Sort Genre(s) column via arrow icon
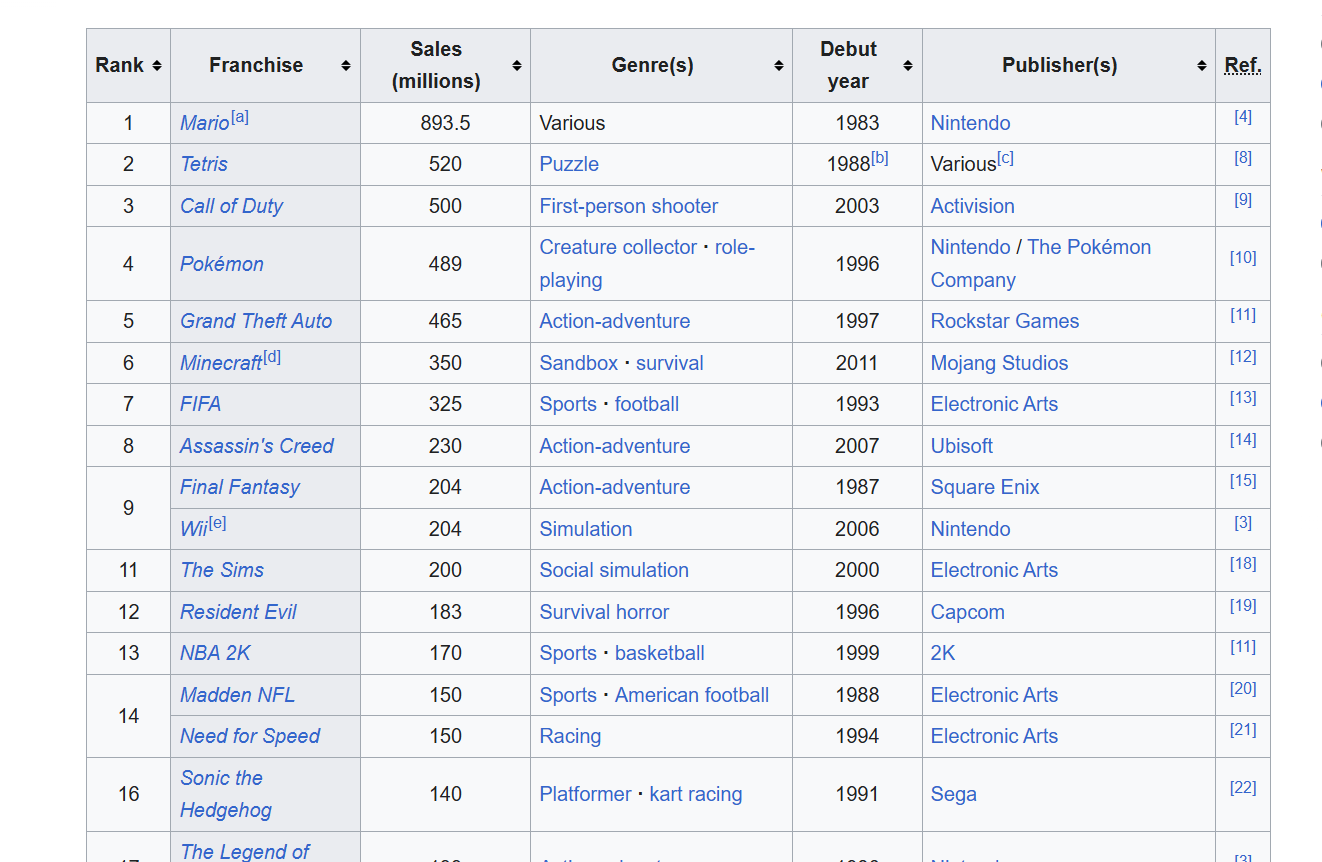 (x=778, y=66)
